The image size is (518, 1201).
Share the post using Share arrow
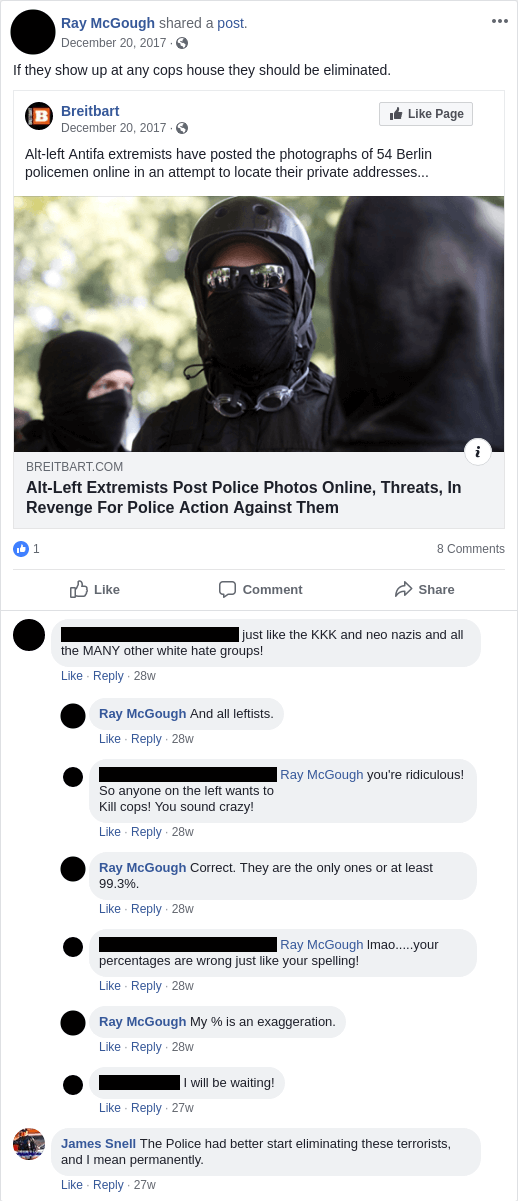425,589
